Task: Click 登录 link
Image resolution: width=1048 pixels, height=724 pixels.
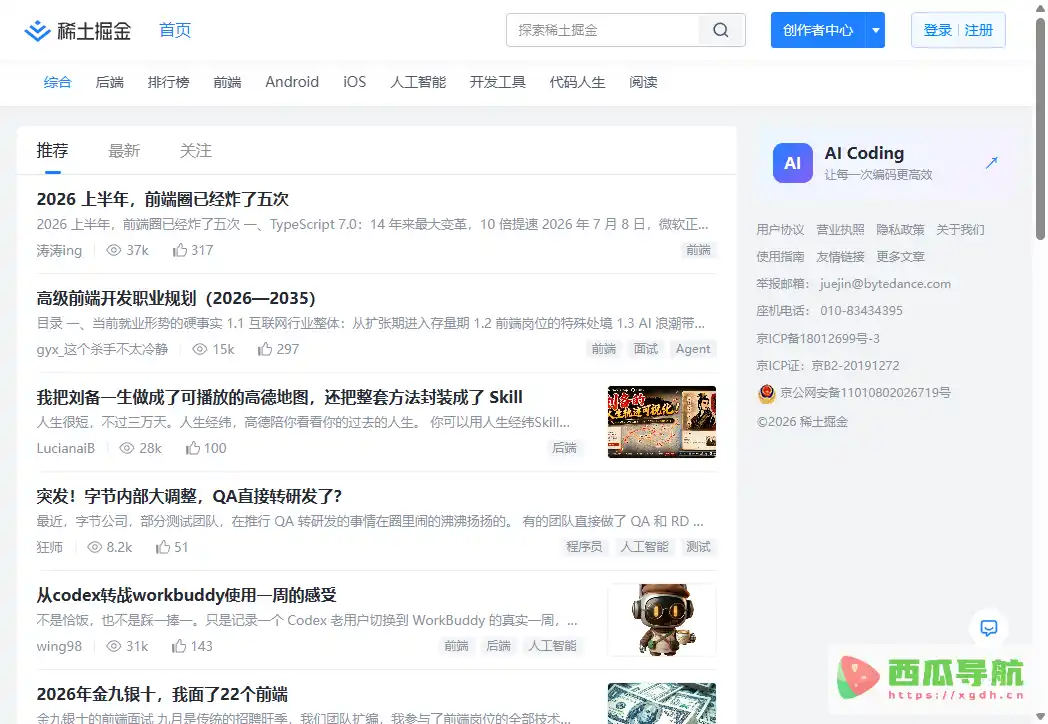Action: pos(937,30)
